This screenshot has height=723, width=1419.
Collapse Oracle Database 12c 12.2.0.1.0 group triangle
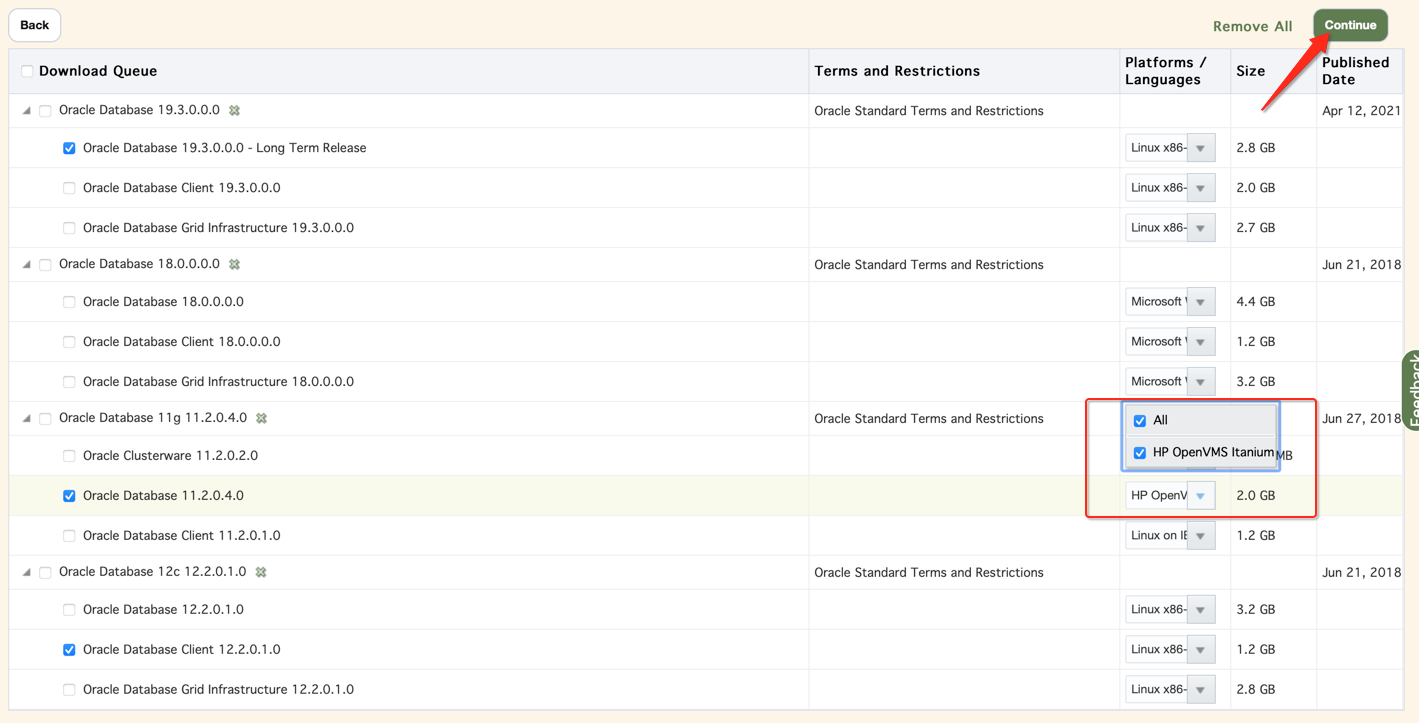tap(27, 573)
